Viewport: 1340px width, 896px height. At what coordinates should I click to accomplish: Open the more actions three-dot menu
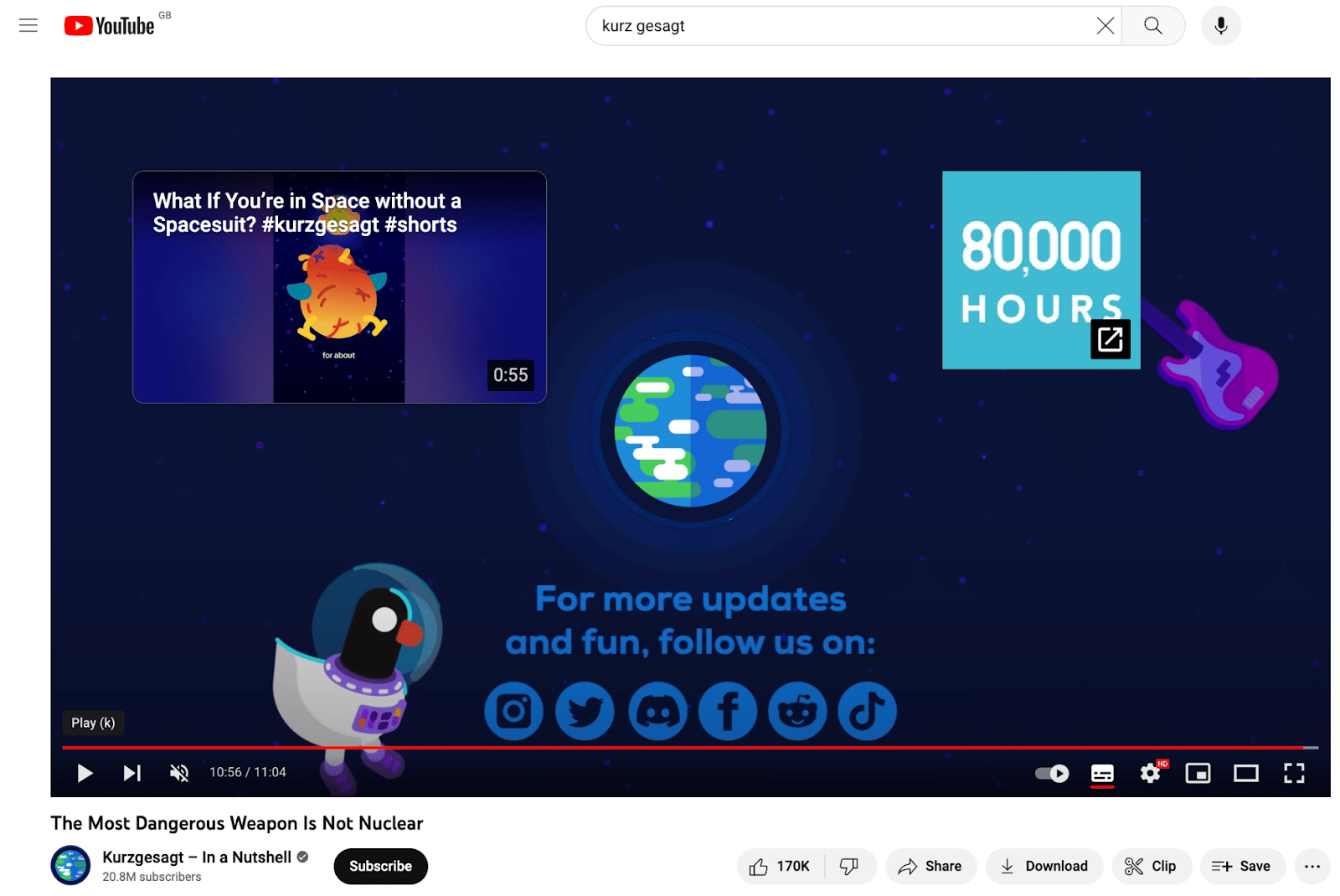pyautogui.click(x=1312, y=867)
